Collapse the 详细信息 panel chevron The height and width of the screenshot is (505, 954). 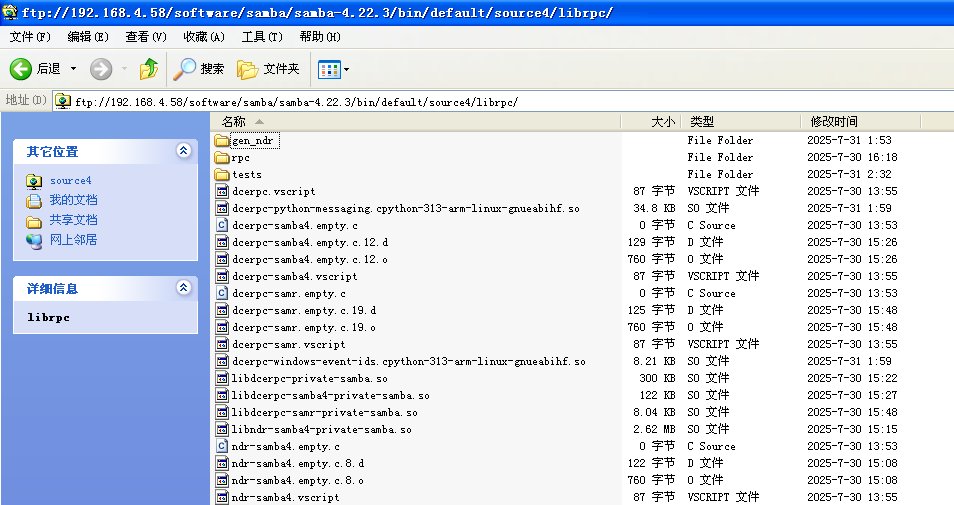tap(184, 287)
